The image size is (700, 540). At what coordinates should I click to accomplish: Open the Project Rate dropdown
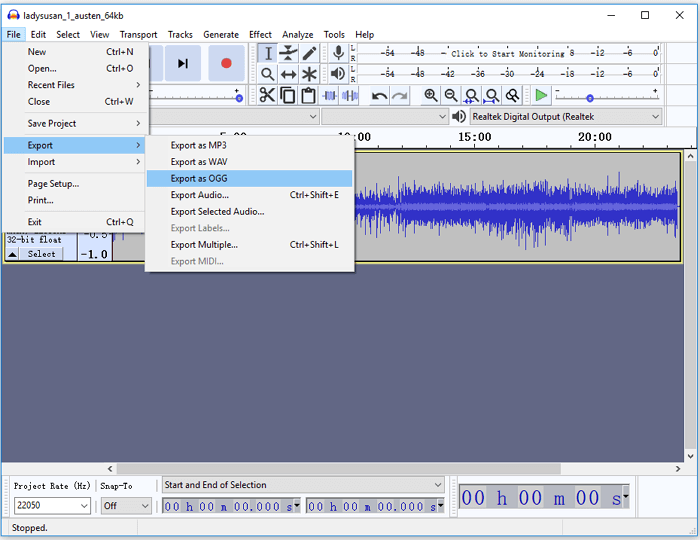52,506
